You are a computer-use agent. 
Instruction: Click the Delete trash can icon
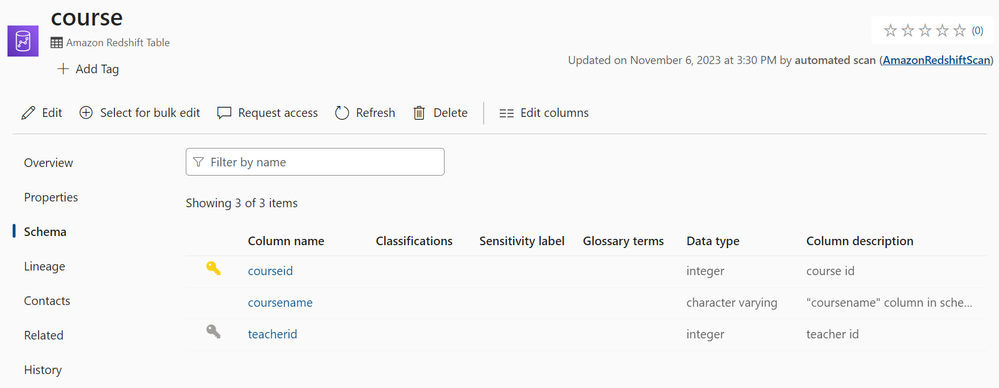point(419,113)
